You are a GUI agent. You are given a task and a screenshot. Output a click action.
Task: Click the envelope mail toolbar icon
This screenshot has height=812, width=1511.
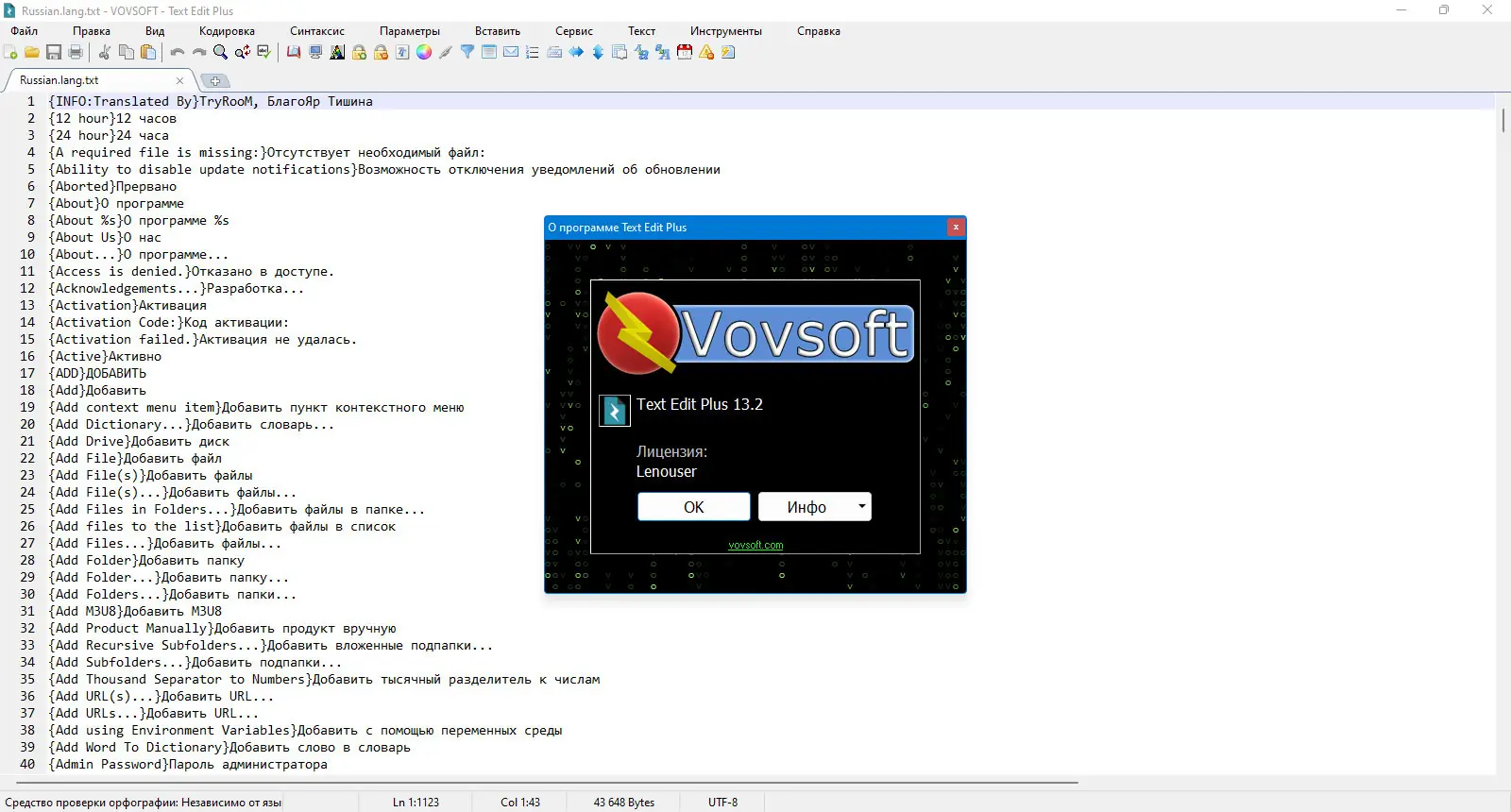click(x=511, y=53)
